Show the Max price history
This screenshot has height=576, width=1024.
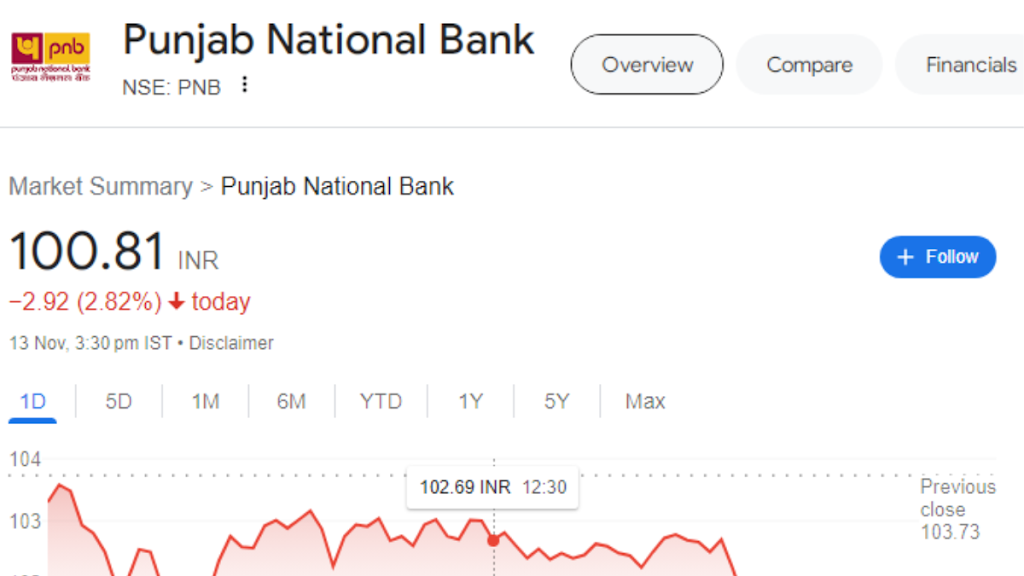pyautogui.click(x=645, y=401)
